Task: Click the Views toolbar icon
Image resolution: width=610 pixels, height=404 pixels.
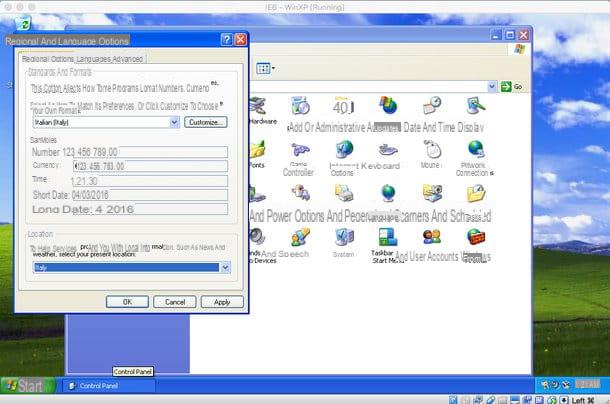Action: tap(266, 69)
